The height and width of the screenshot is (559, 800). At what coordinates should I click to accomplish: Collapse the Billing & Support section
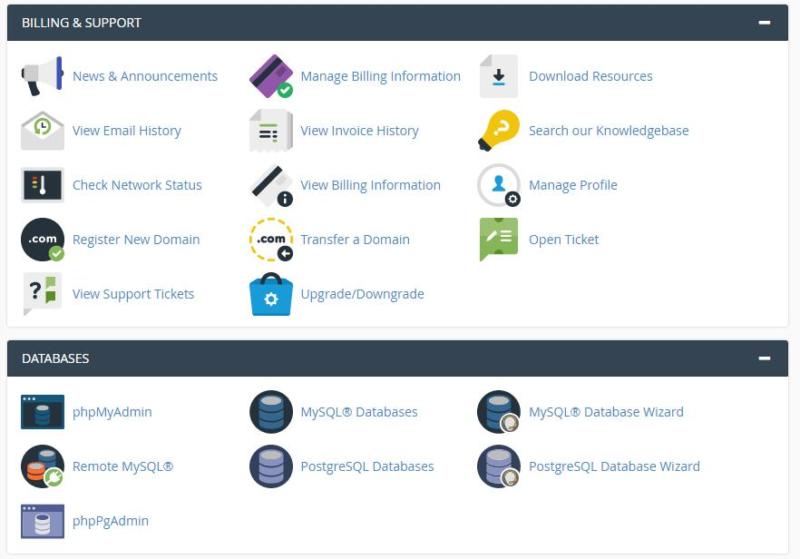[x=764, y=22]
